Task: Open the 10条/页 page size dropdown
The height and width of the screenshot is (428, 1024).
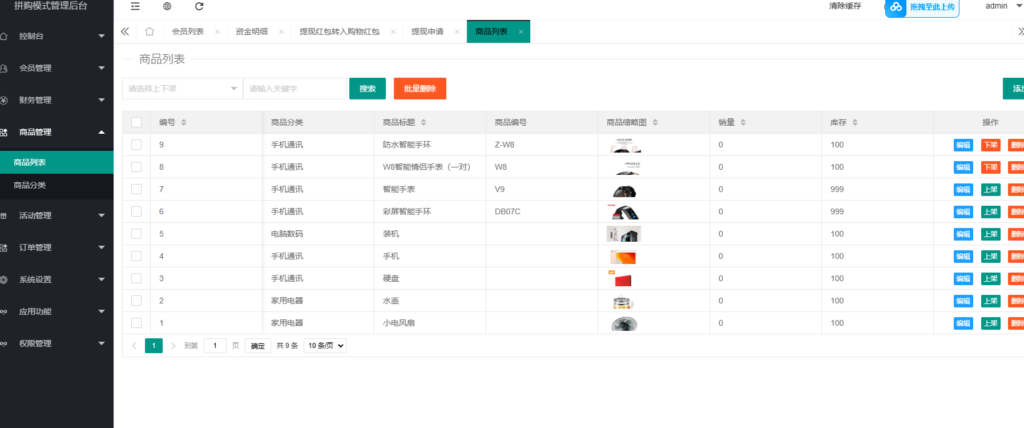Action: [x=325, y=346]
